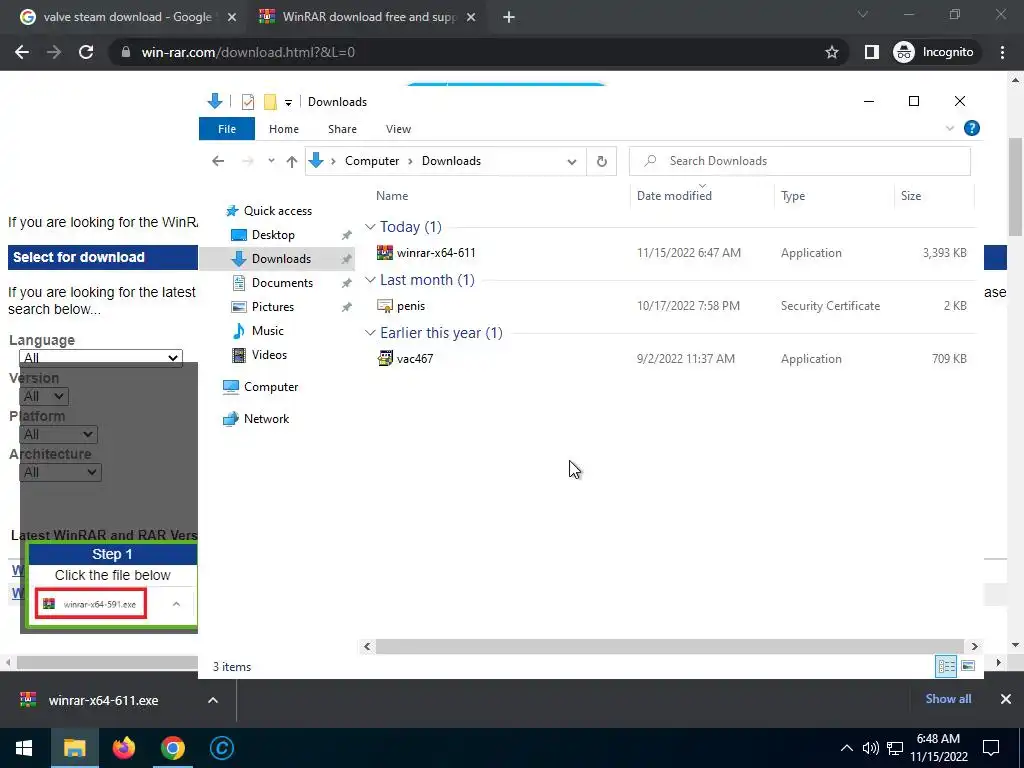Click Computer in the address breadcrumb
Screen dimensions: 1024x768
point(372,161)
